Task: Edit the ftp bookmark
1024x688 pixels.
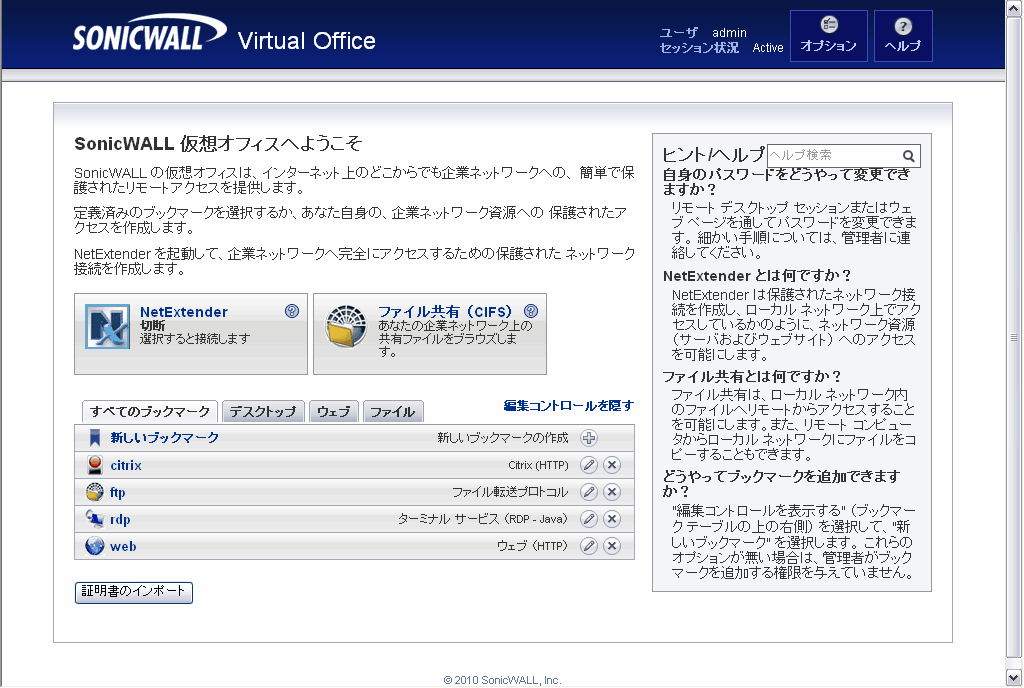Action: pyautogui.click(x=588, y=492)
